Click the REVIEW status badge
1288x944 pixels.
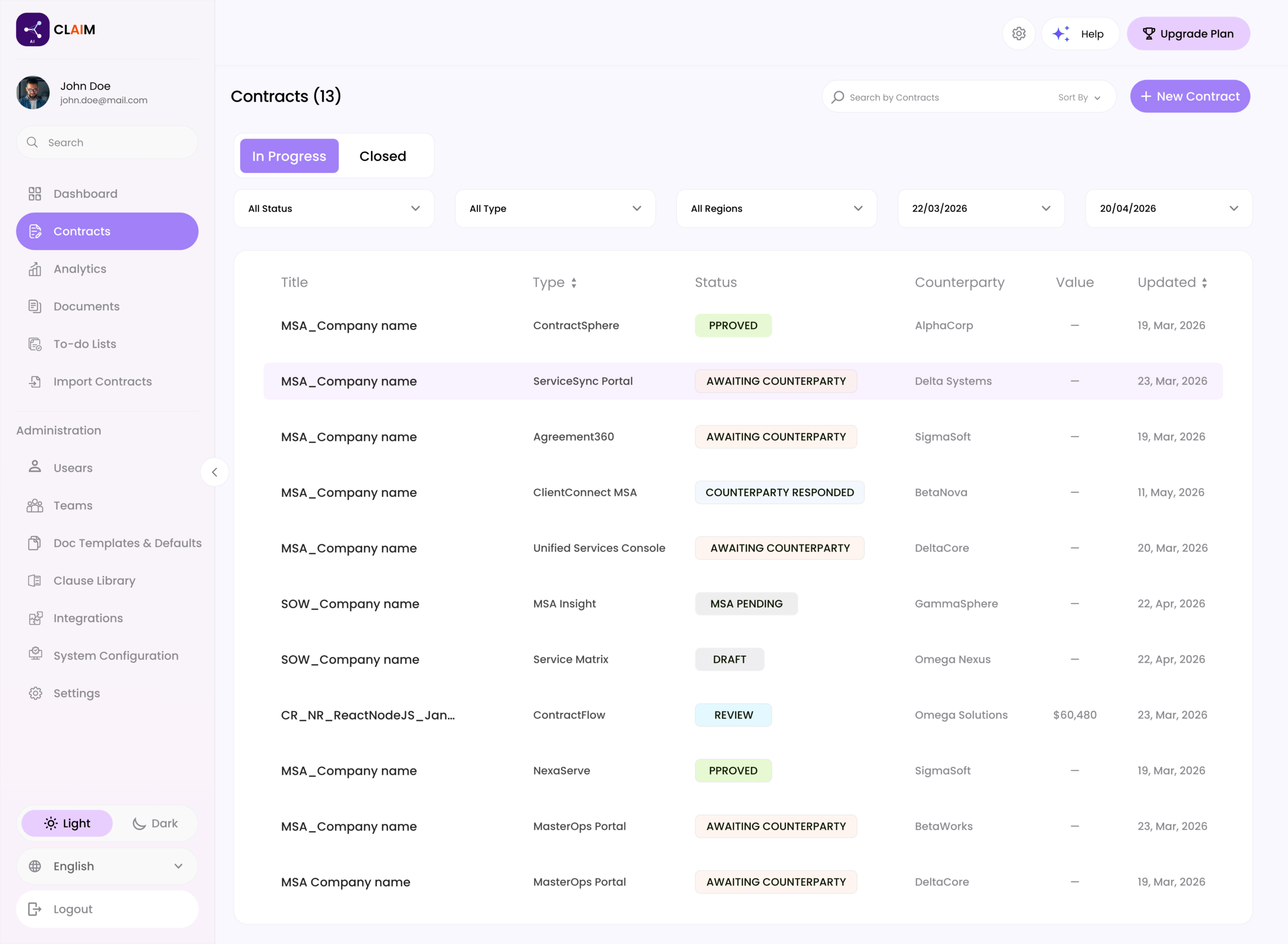pos(734,715)
